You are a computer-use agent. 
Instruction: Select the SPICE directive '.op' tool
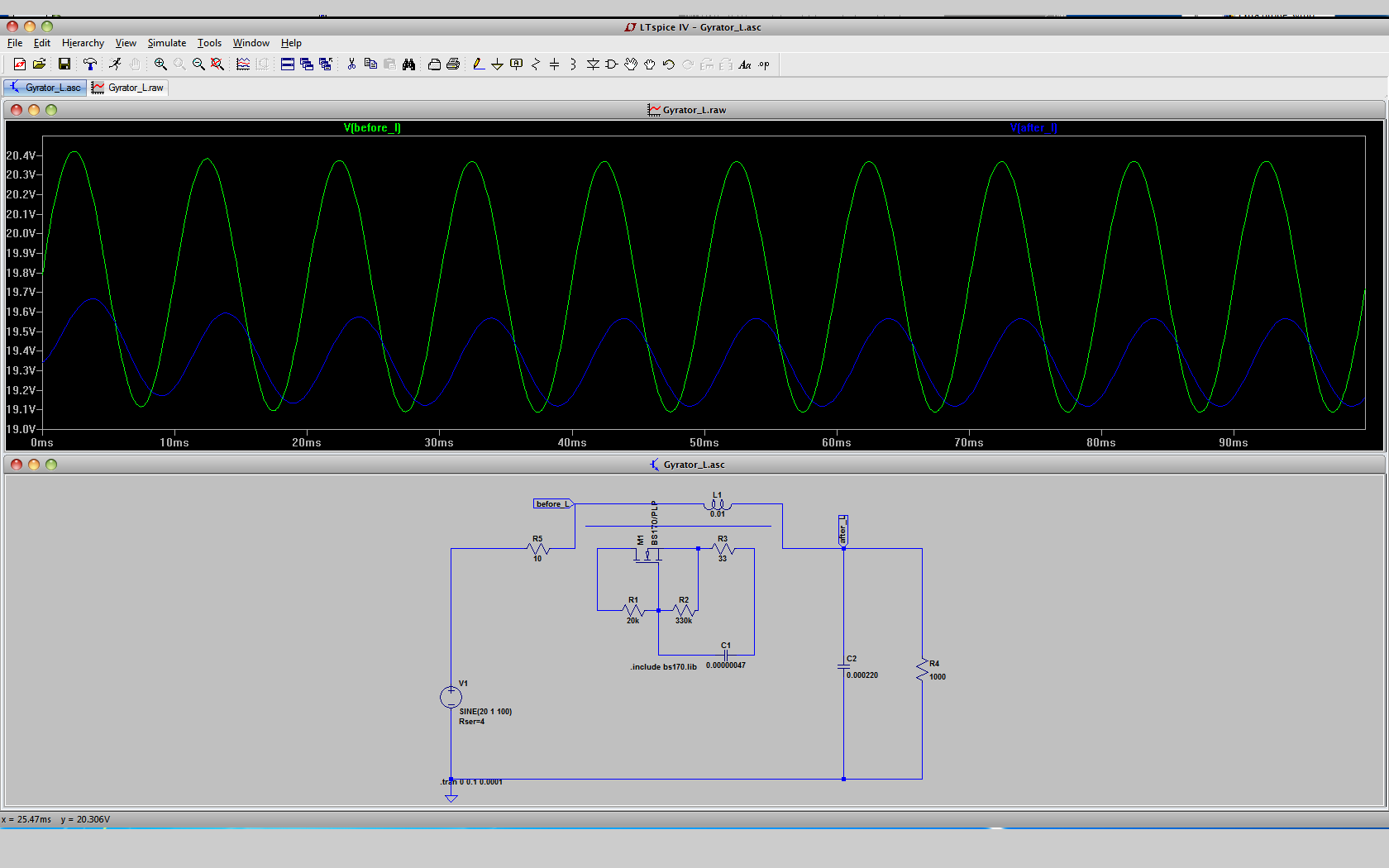764,64
